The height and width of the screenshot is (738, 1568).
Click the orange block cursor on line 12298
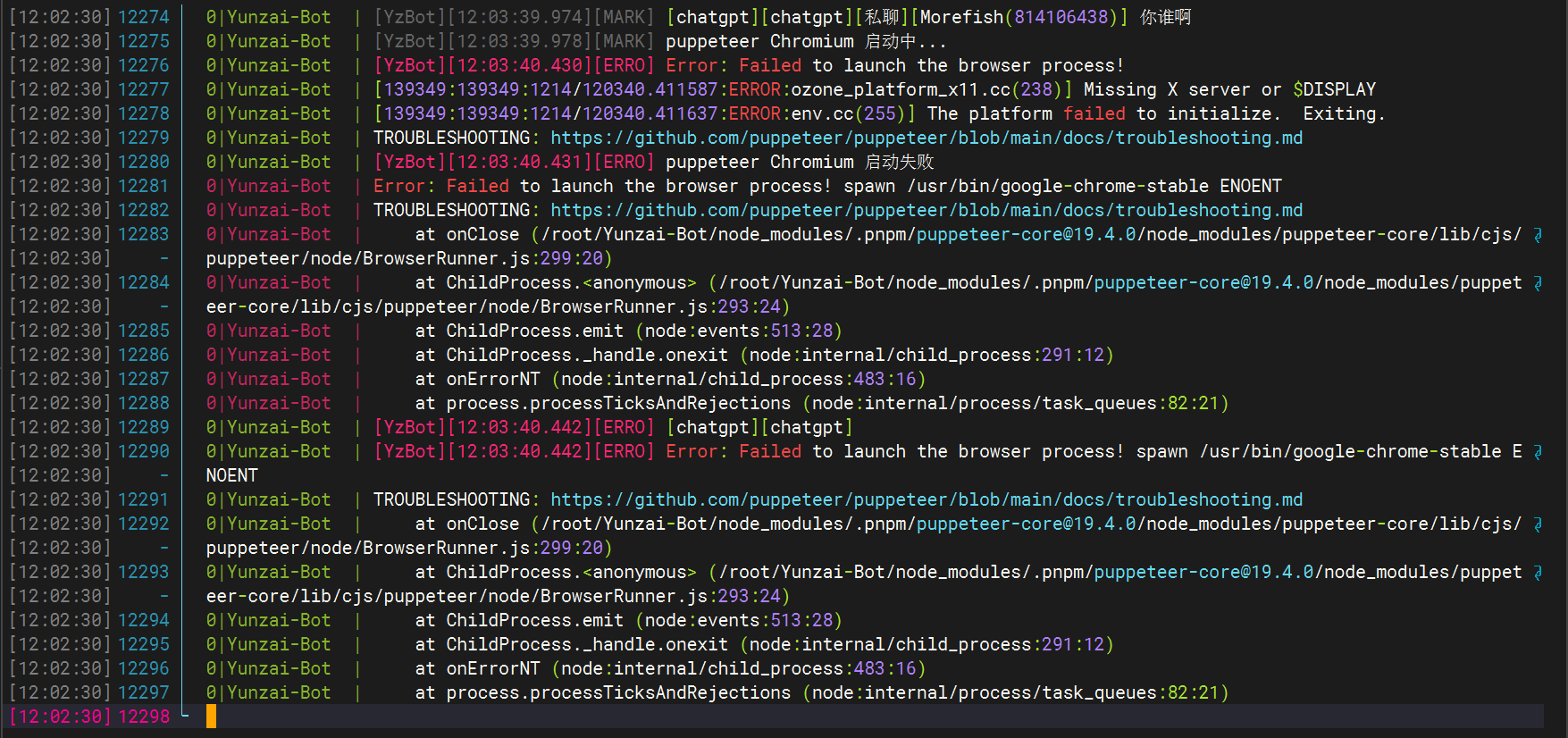pos(212,717)
